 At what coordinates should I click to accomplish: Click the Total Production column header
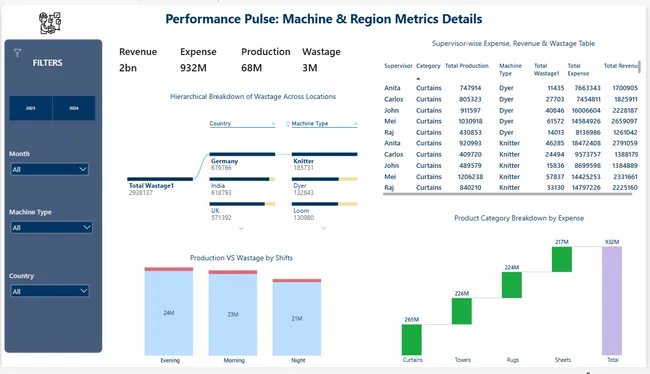467,66
